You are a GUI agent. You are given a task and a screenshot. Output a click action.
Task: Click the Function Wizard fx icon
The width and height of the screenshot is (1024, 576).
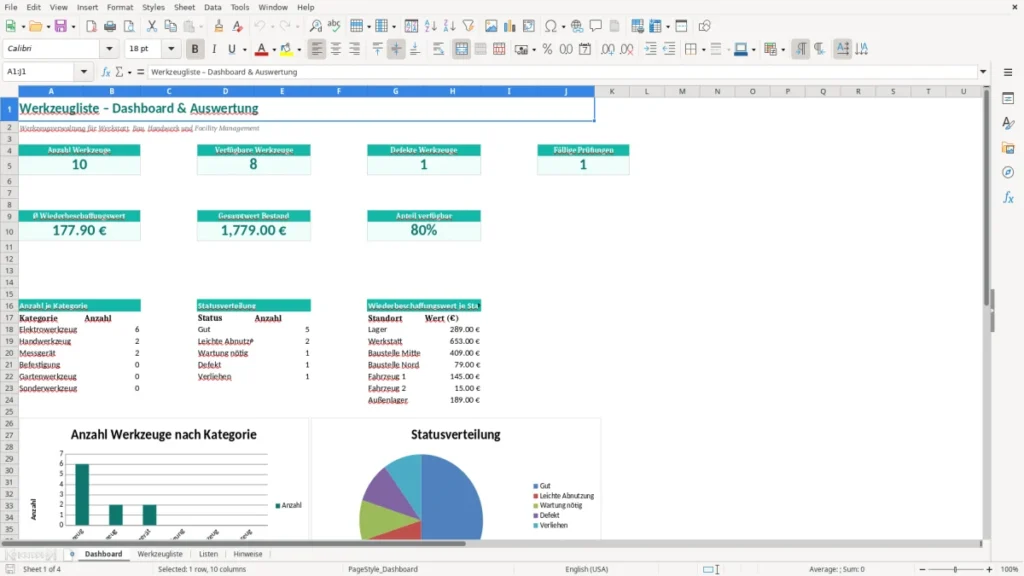[106, 72]
